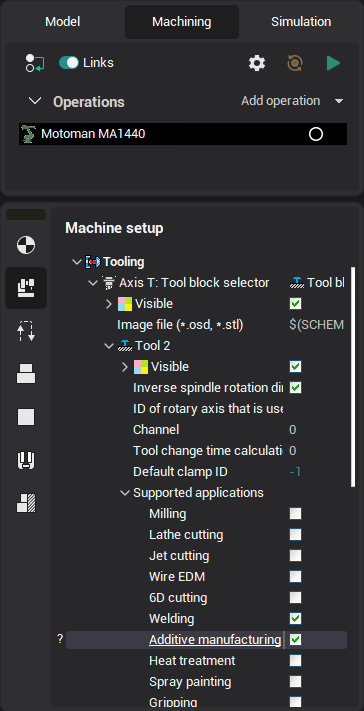Open machining settings gear icon
The image size is (364, 711).
coord(257,63)
